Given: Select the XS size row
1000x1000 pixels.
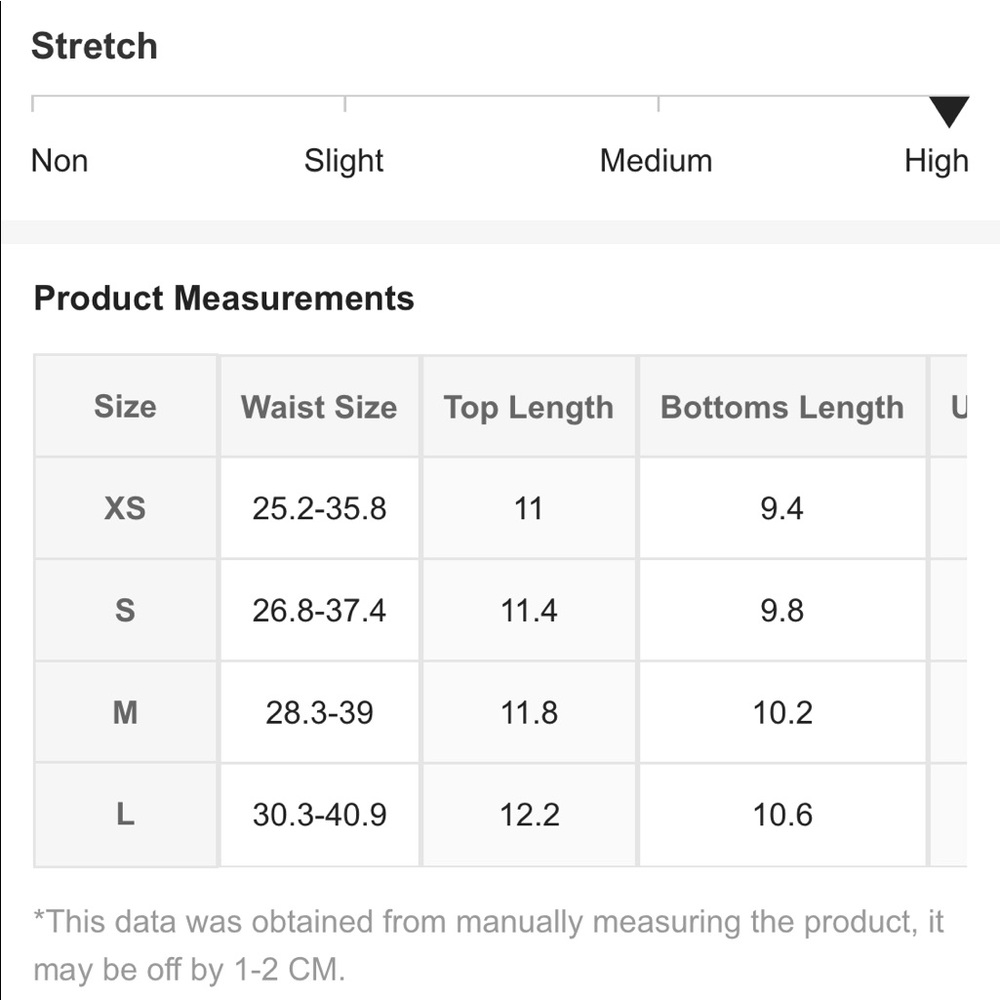Looking at the screenshot, I should coord(501,508).
